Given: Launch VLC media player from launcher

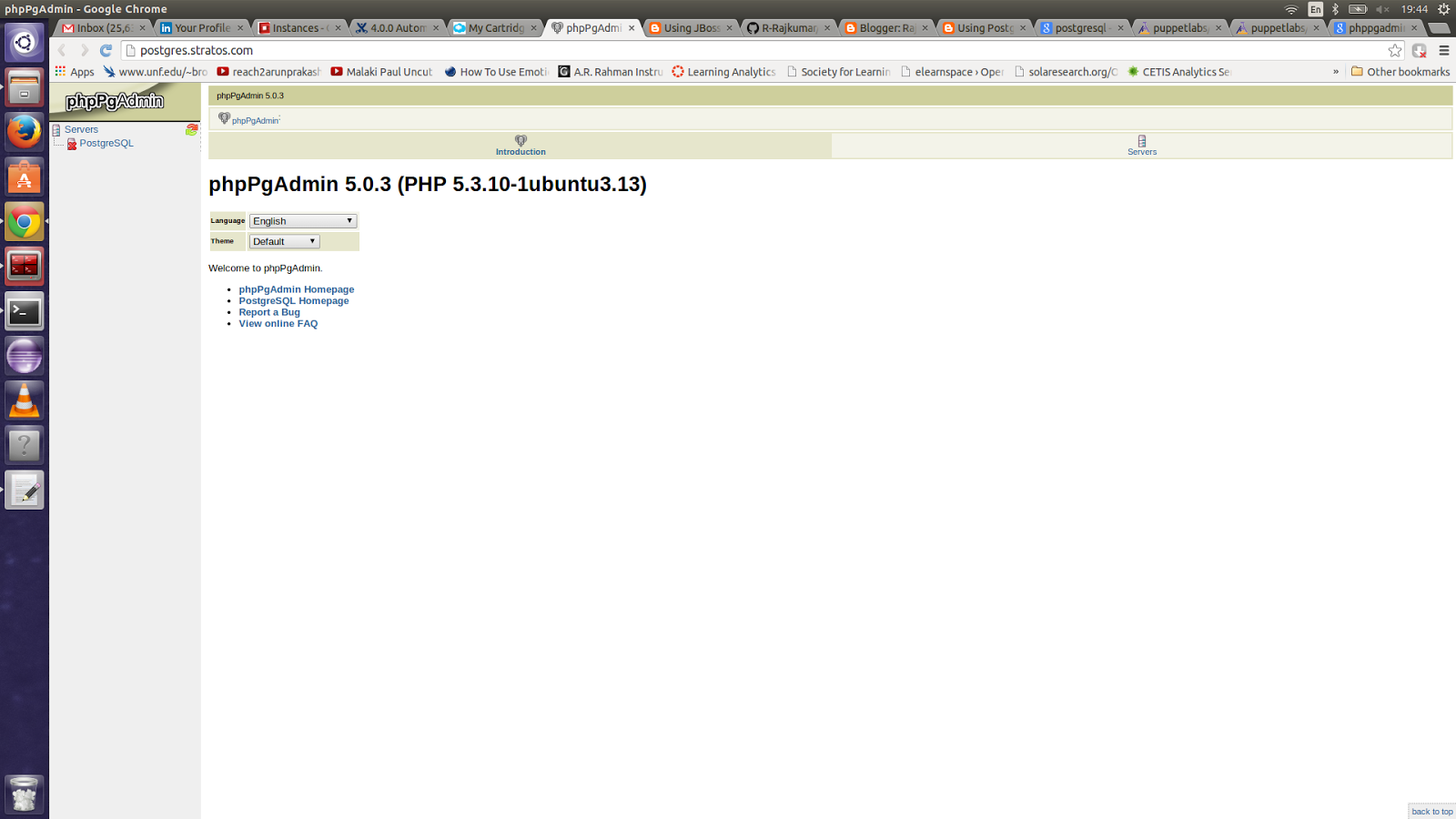Looking at the screenshot, I should 25,400.
